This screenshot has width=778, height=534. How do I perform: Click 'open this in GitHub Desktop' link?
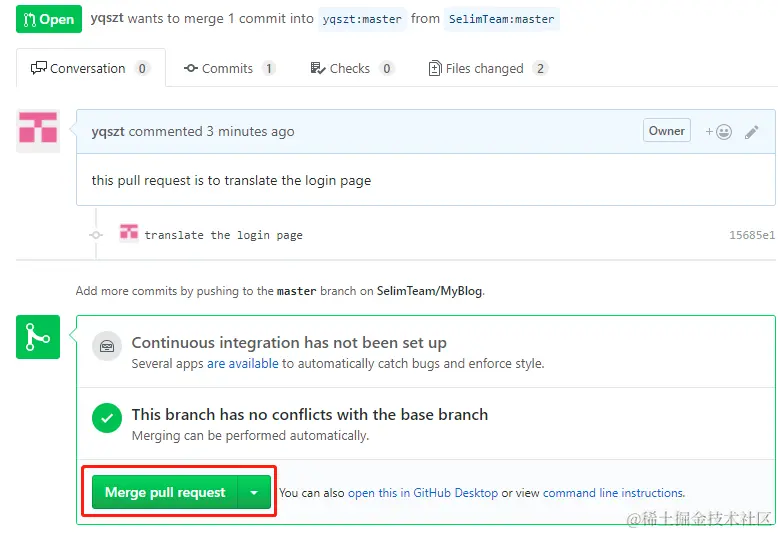pyautogui.click(x=423, y=493)
